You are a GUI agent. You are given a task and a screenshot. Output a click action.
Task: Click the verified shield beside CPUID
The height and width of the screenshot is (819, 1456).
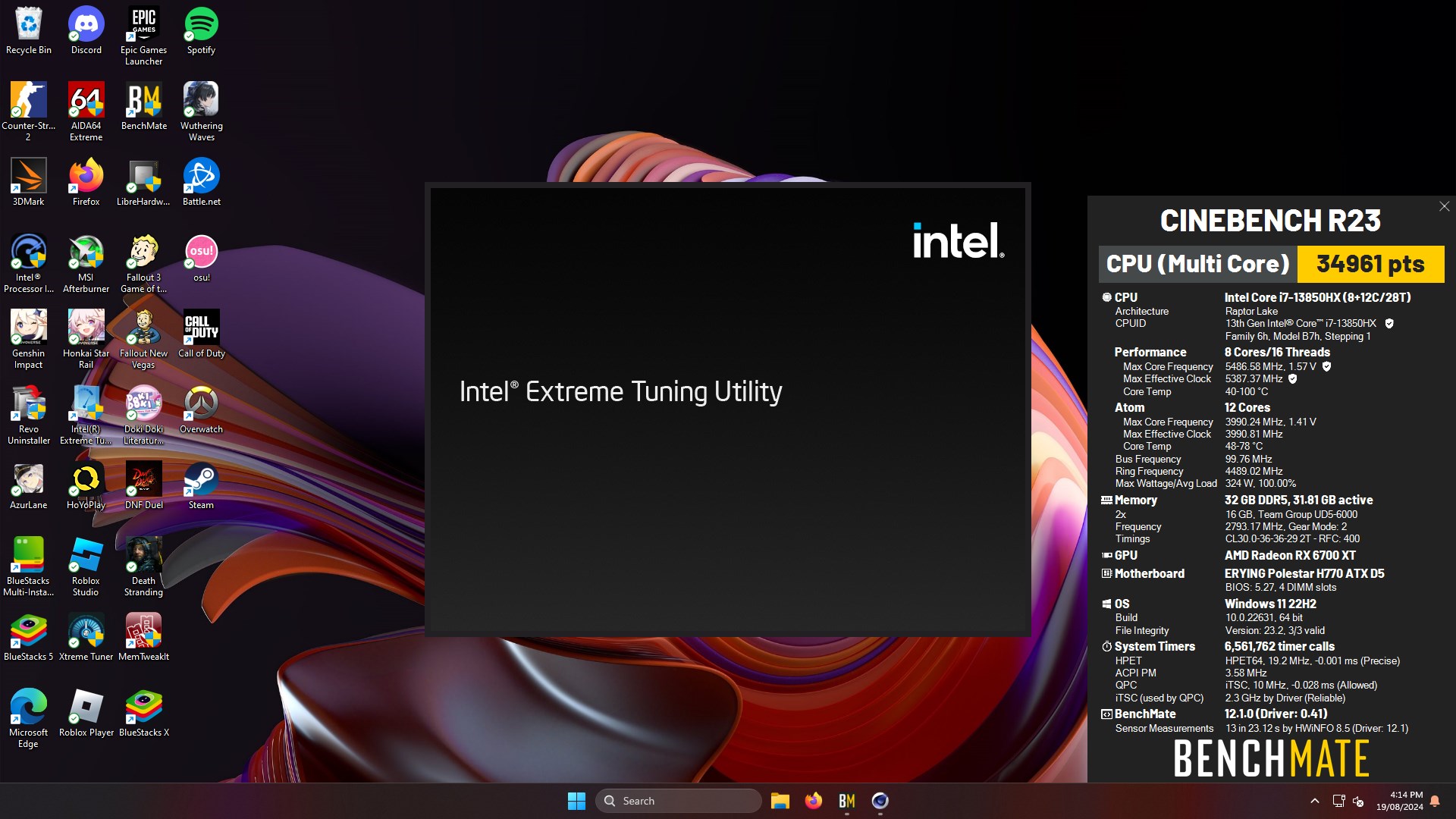tap(1389, 324)
